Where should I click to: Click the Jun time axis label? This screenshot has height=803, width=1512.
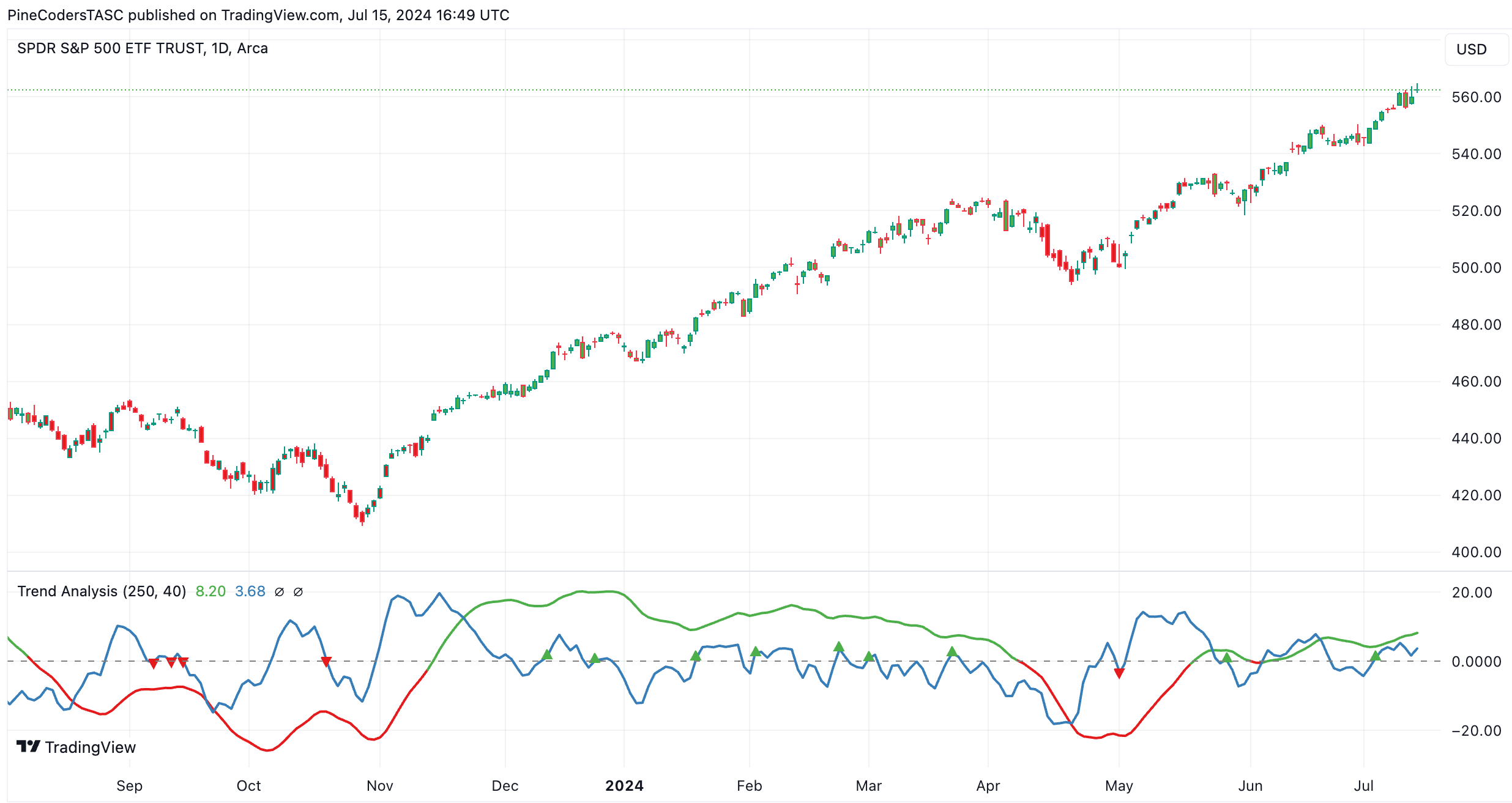click(x=1251, y=786)
